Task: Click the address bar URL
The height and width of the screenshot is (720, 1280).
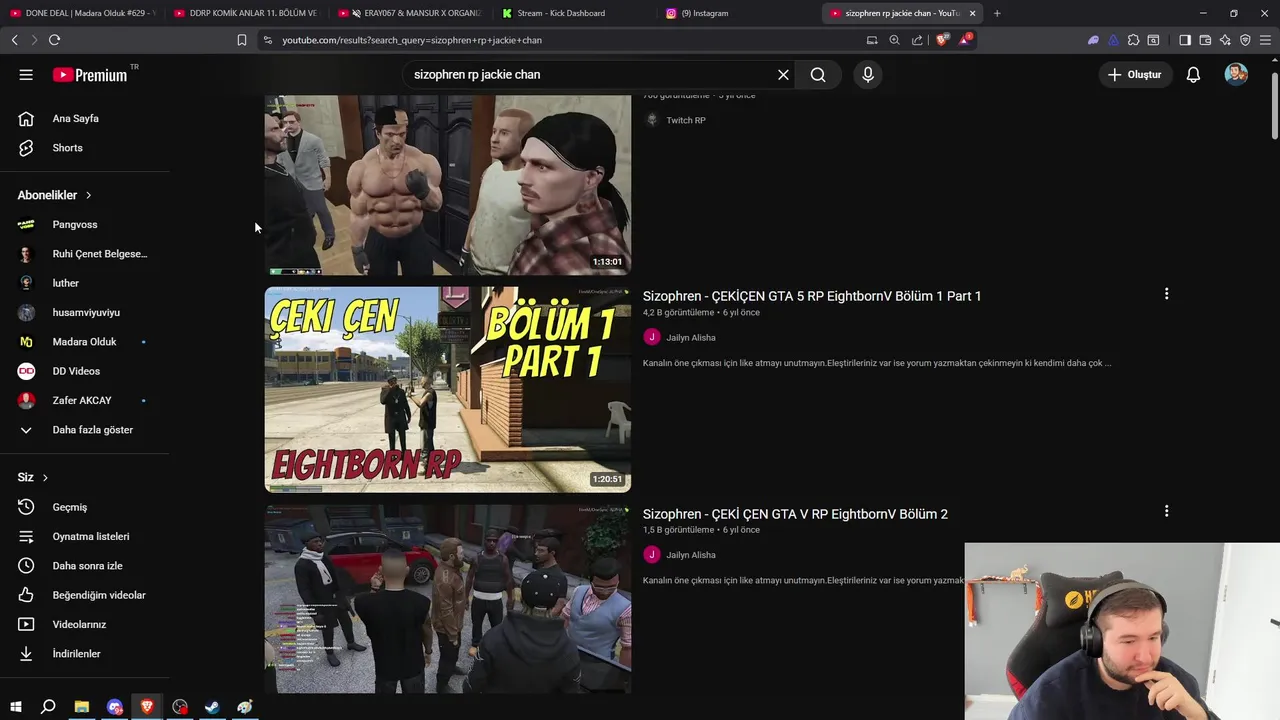Action: pyautogui.click(x=412, y=40)
